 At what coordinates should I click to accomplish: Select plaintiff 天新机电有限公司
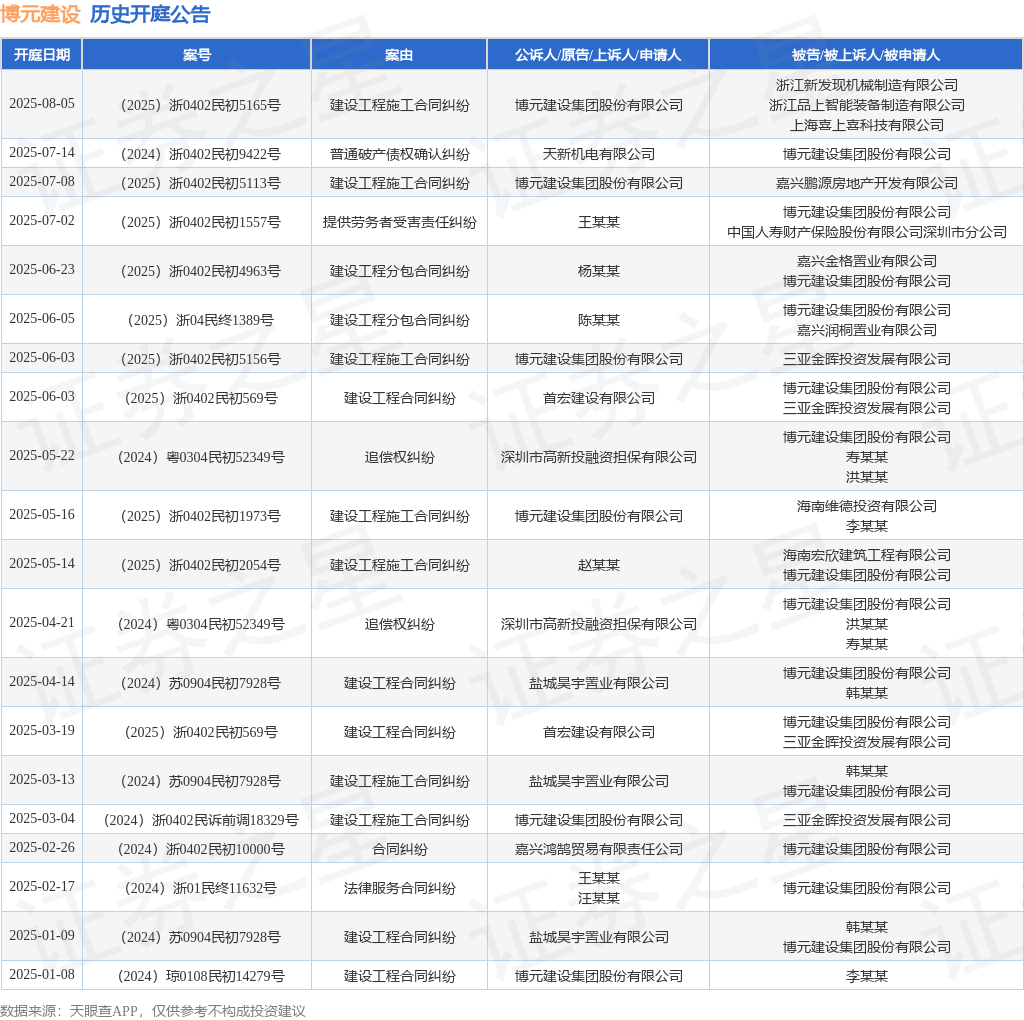(x=598, y=154)
